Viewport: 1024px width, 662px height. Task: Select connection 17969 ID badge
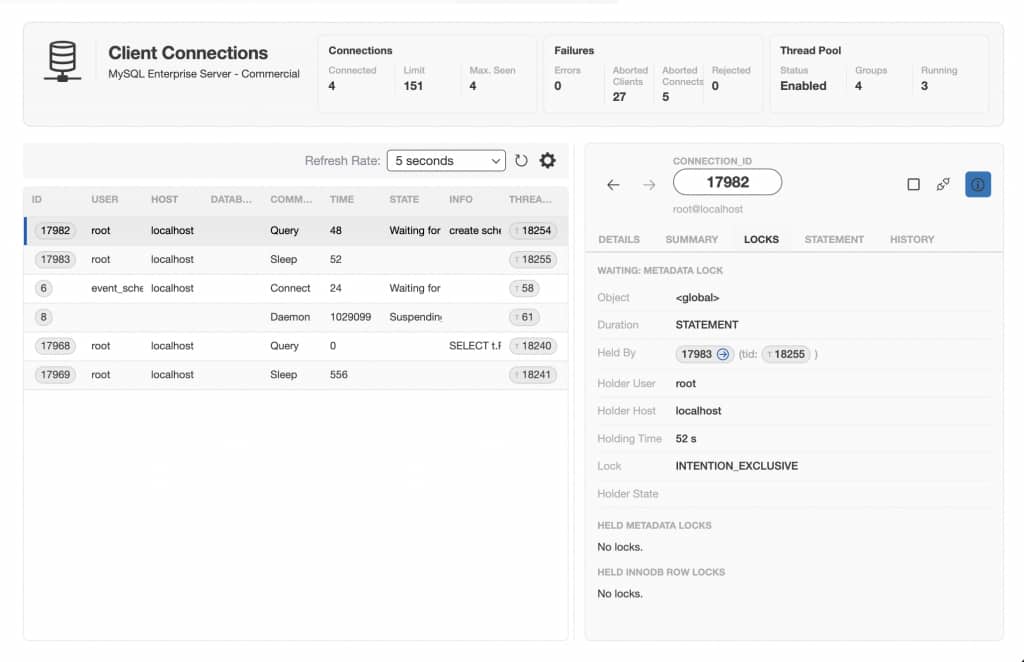pyautogui.click(x=56, y=375)
